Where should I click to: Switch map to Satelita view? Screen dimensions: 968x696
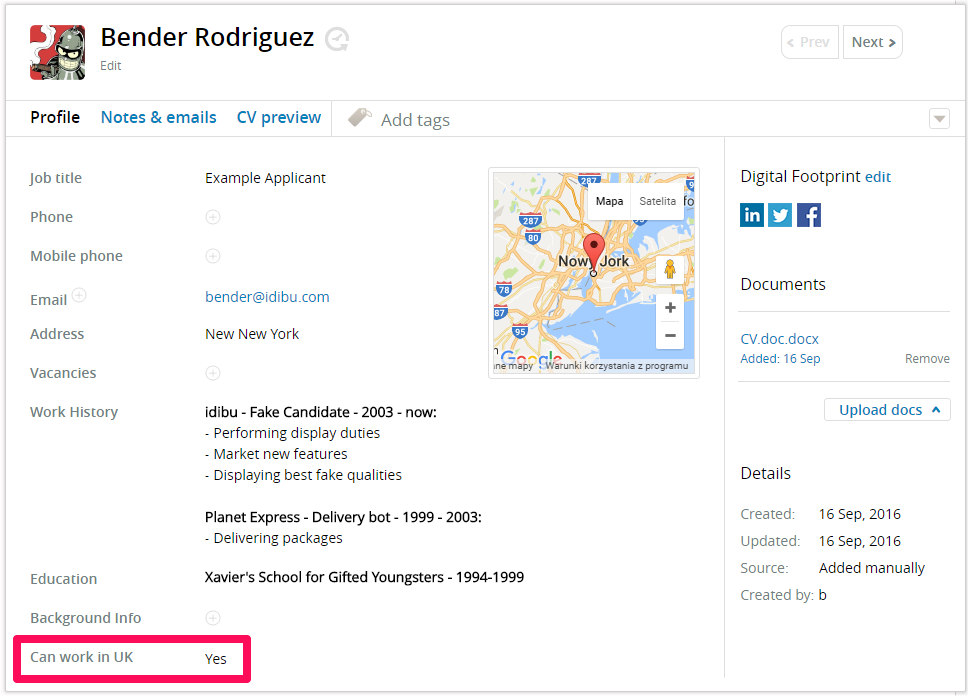[657, 201]
